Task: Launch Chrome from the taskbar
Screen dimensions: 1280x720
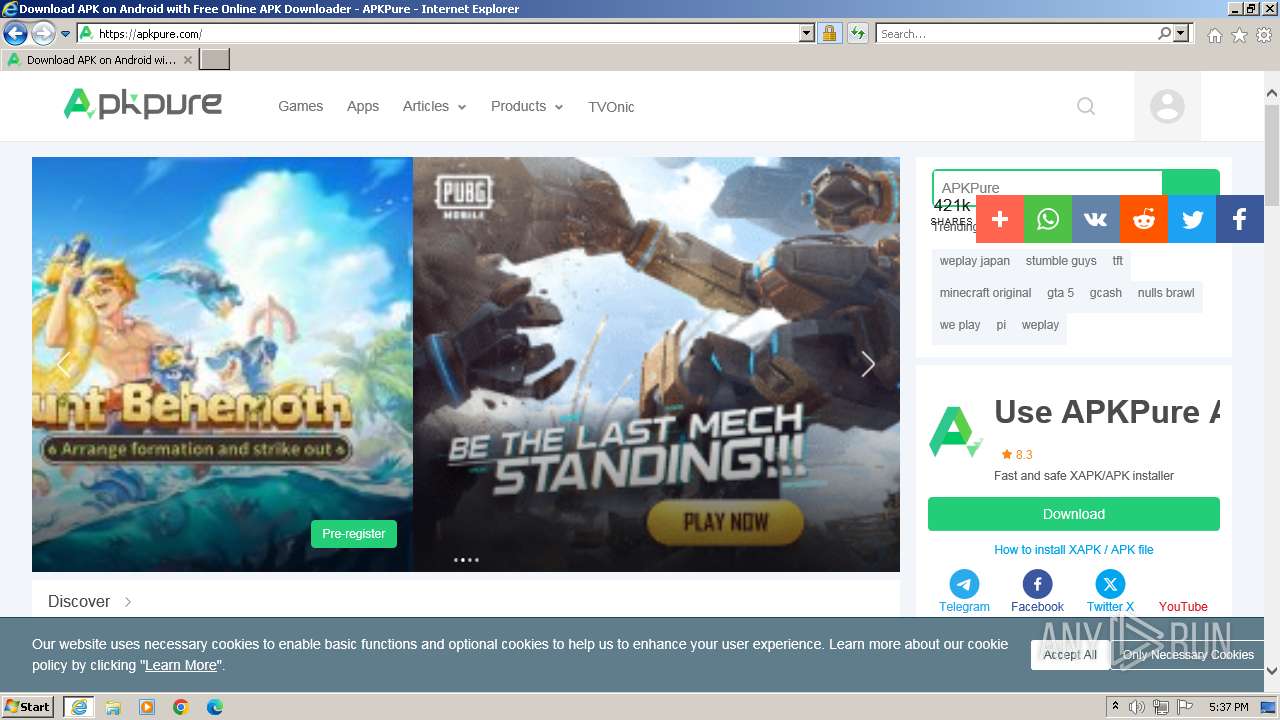Action: pos(181,707)
